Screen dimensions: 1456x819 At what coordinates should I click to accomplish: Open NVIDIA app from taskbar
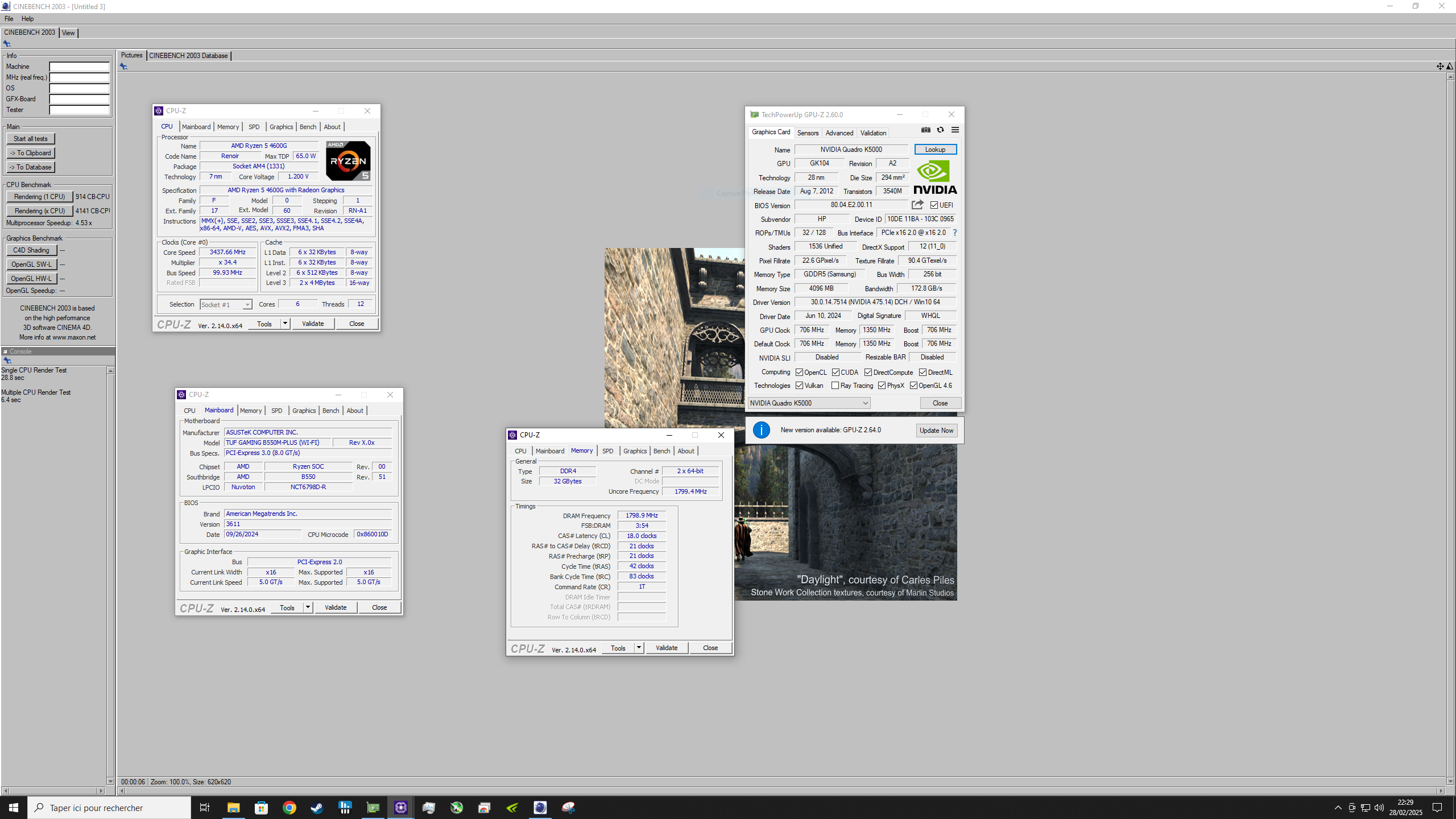point(512,808)
